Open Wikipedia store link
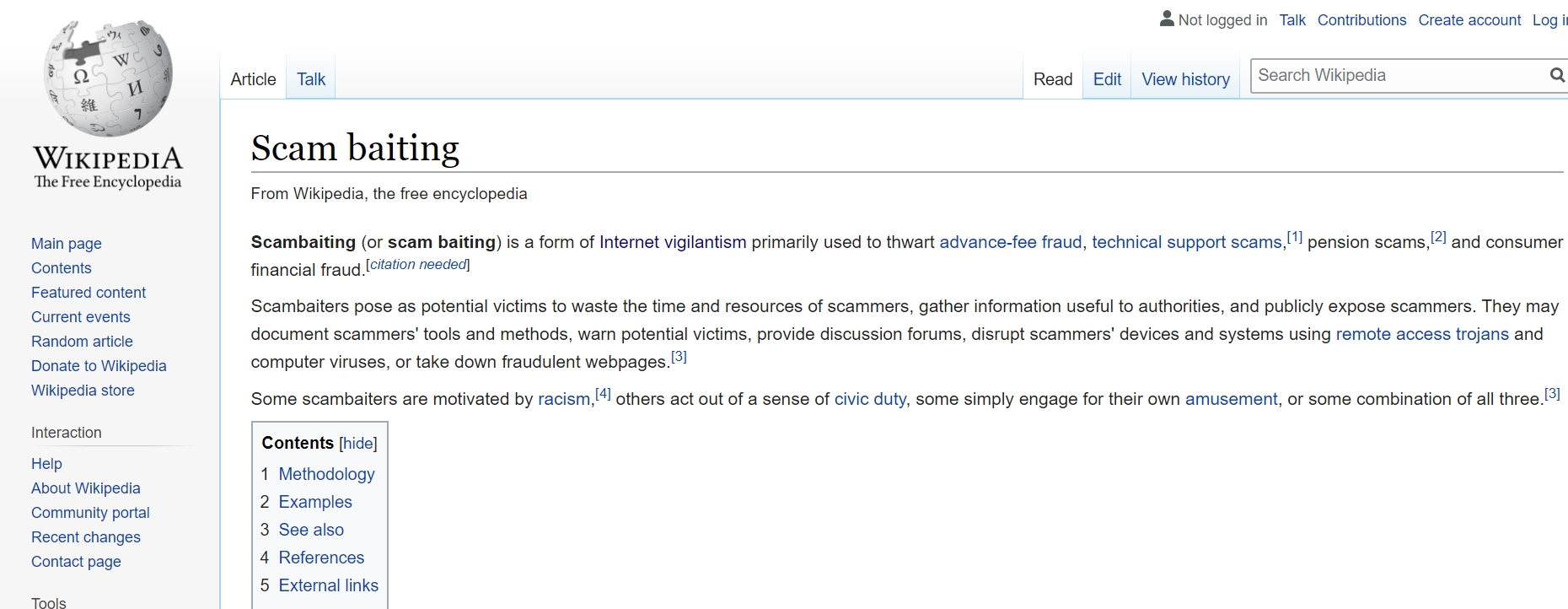1568x609 pixels. pyautogui.click(x=83, y=391)
